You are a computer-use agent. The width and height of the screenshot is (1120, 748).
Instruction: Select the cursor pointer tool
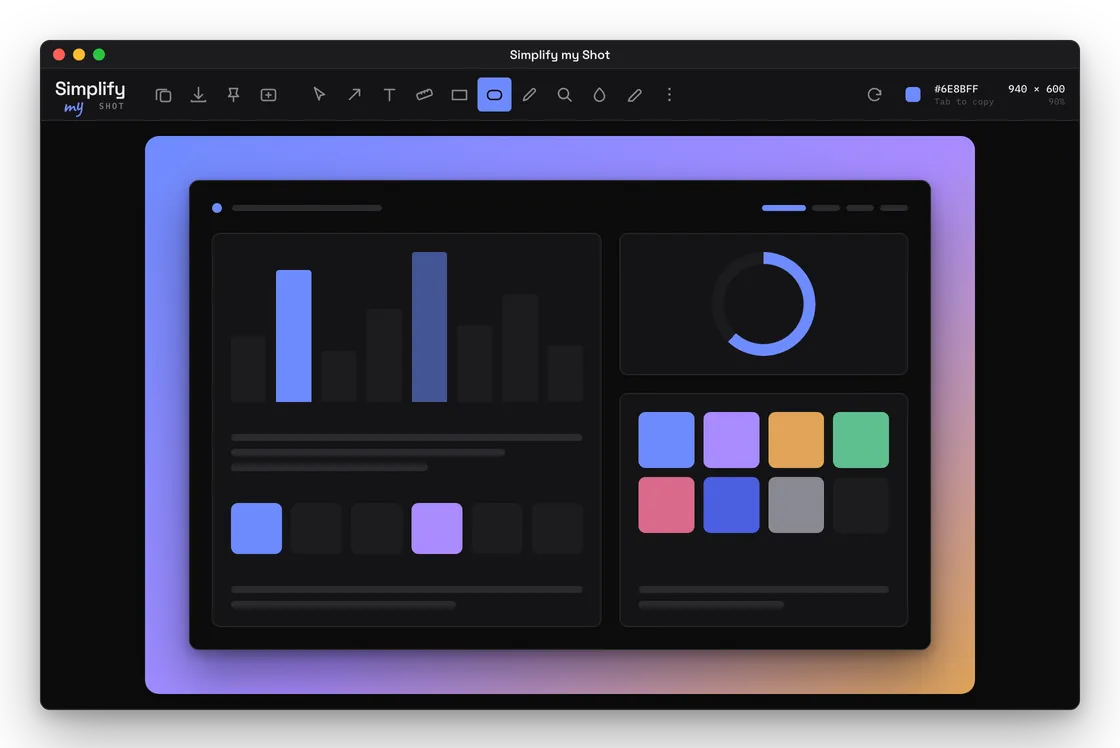coord(319,94)
